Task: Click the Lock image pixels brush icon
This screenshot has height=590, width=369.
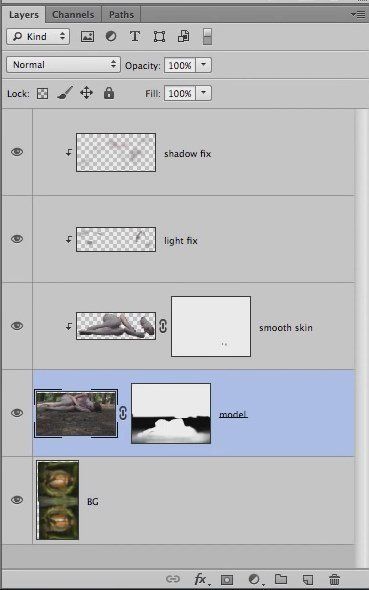Action: (65, 93)
